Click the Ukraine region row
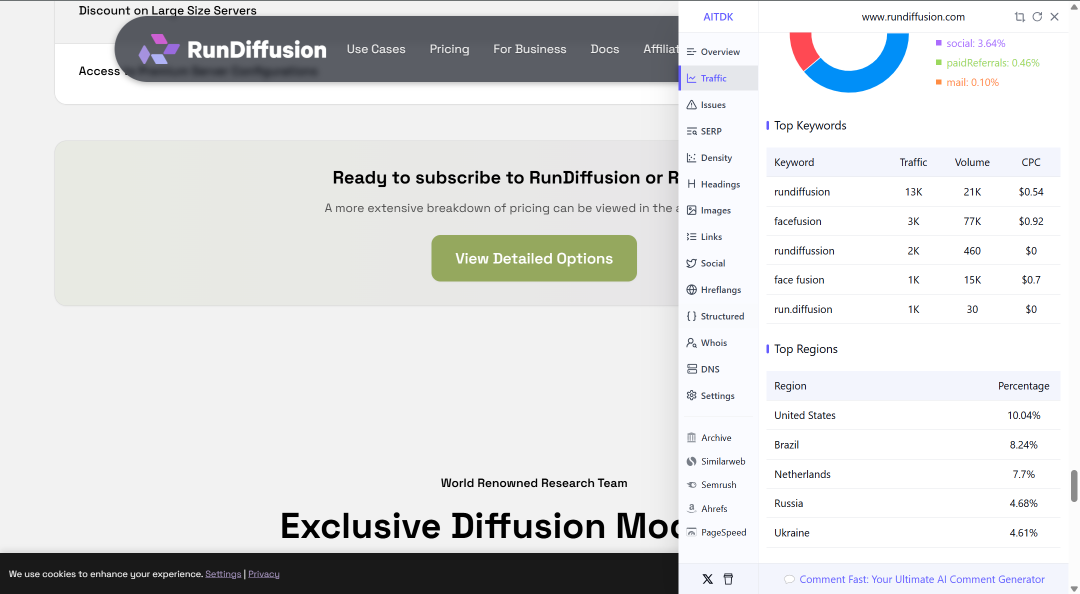 point(913,533)
